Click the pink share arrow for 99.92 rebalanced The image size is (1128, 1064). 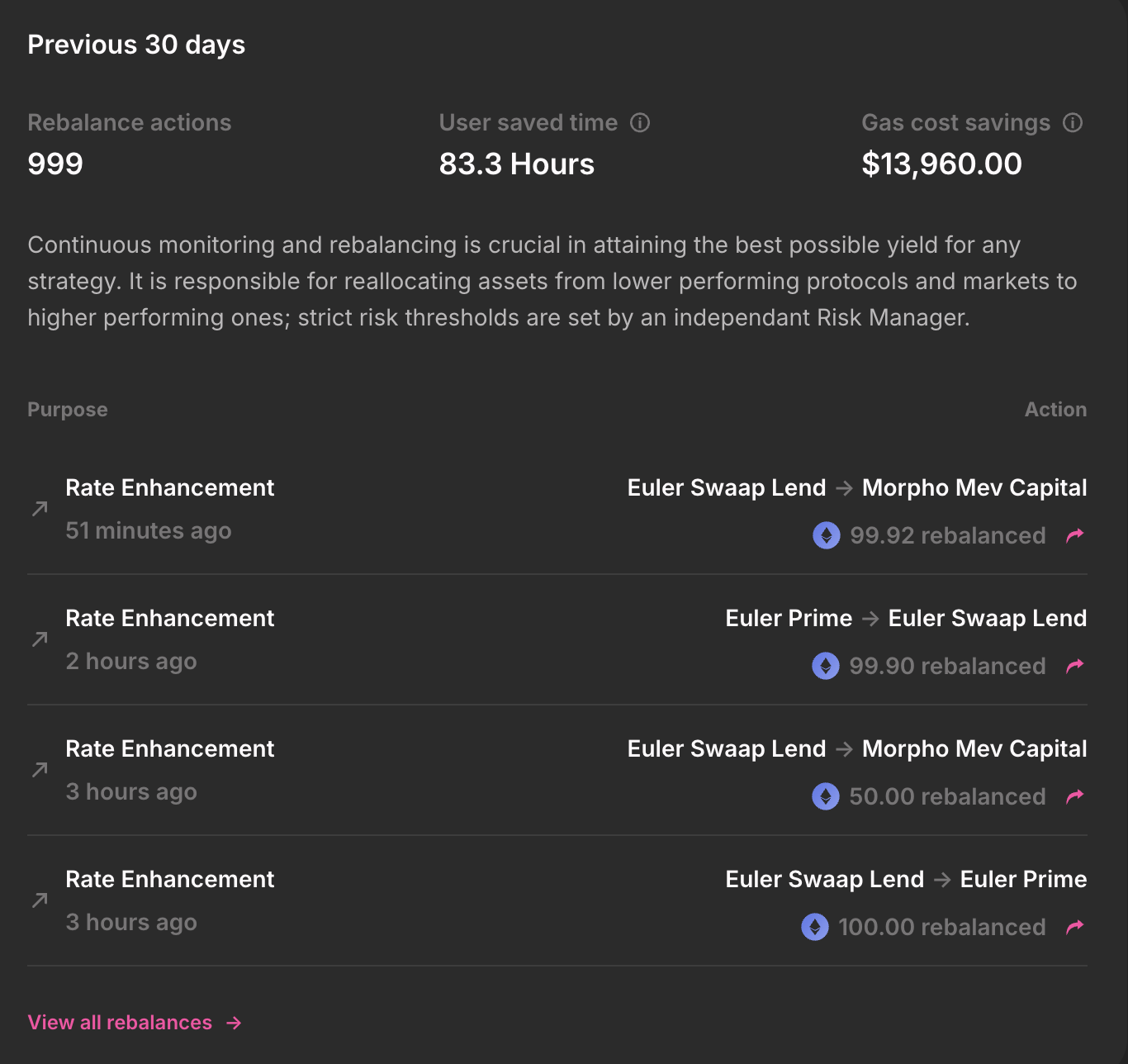click(x=1074, y=535)
